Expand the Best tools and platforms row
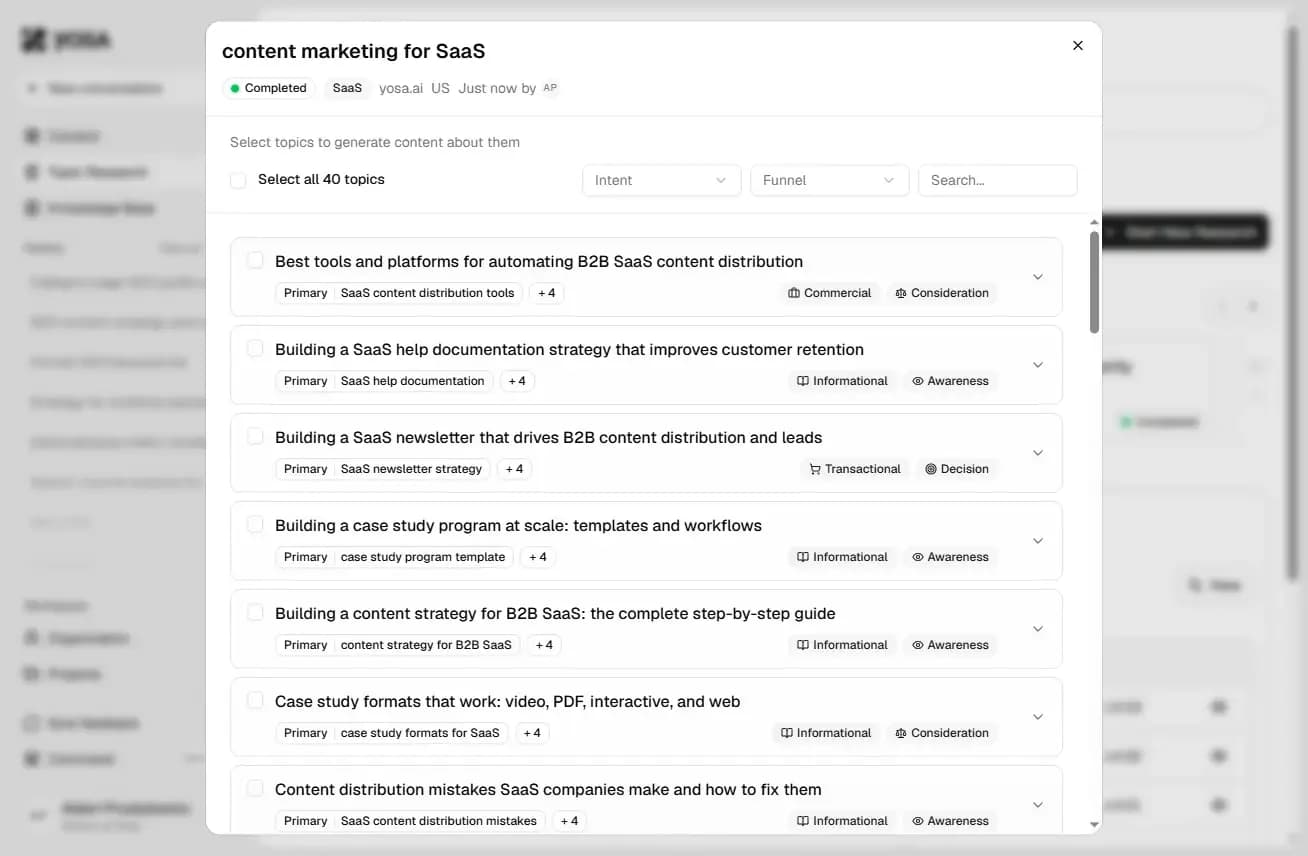 point(1038,277)
